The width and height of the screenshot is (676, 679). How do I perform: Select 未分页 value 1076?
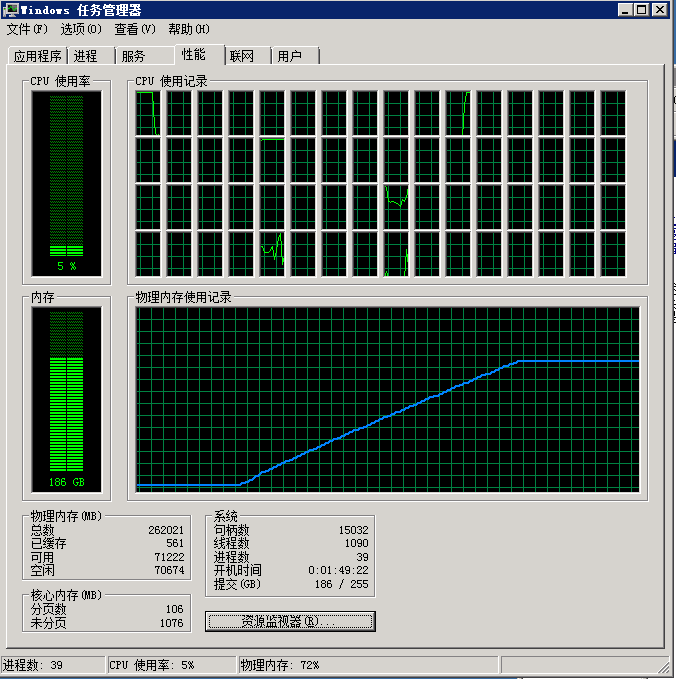tap(171, 623)
